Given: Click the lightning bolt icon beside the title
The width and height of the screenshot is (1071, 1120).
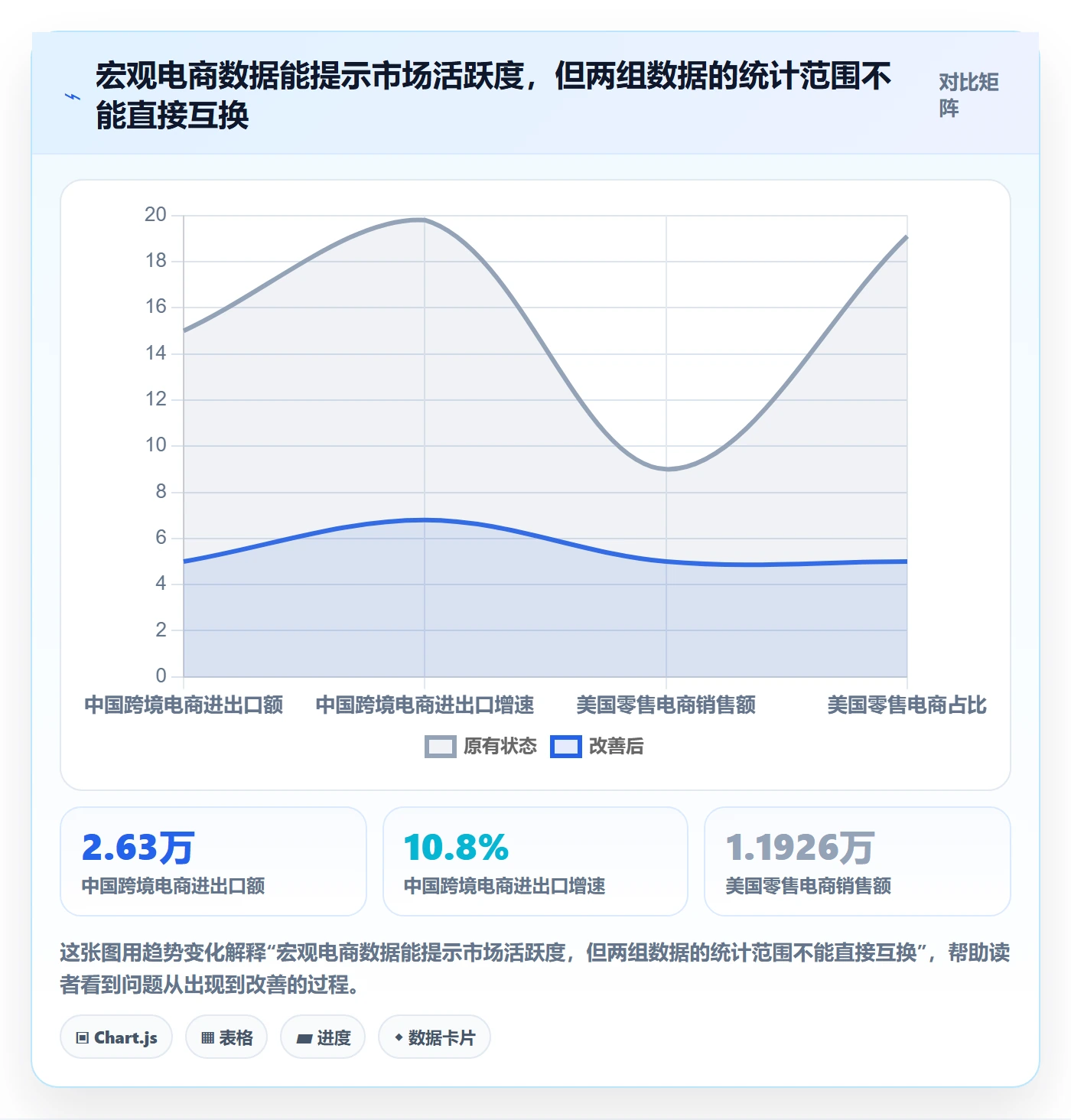Looking at the screenshot, I should pos(72,96).
